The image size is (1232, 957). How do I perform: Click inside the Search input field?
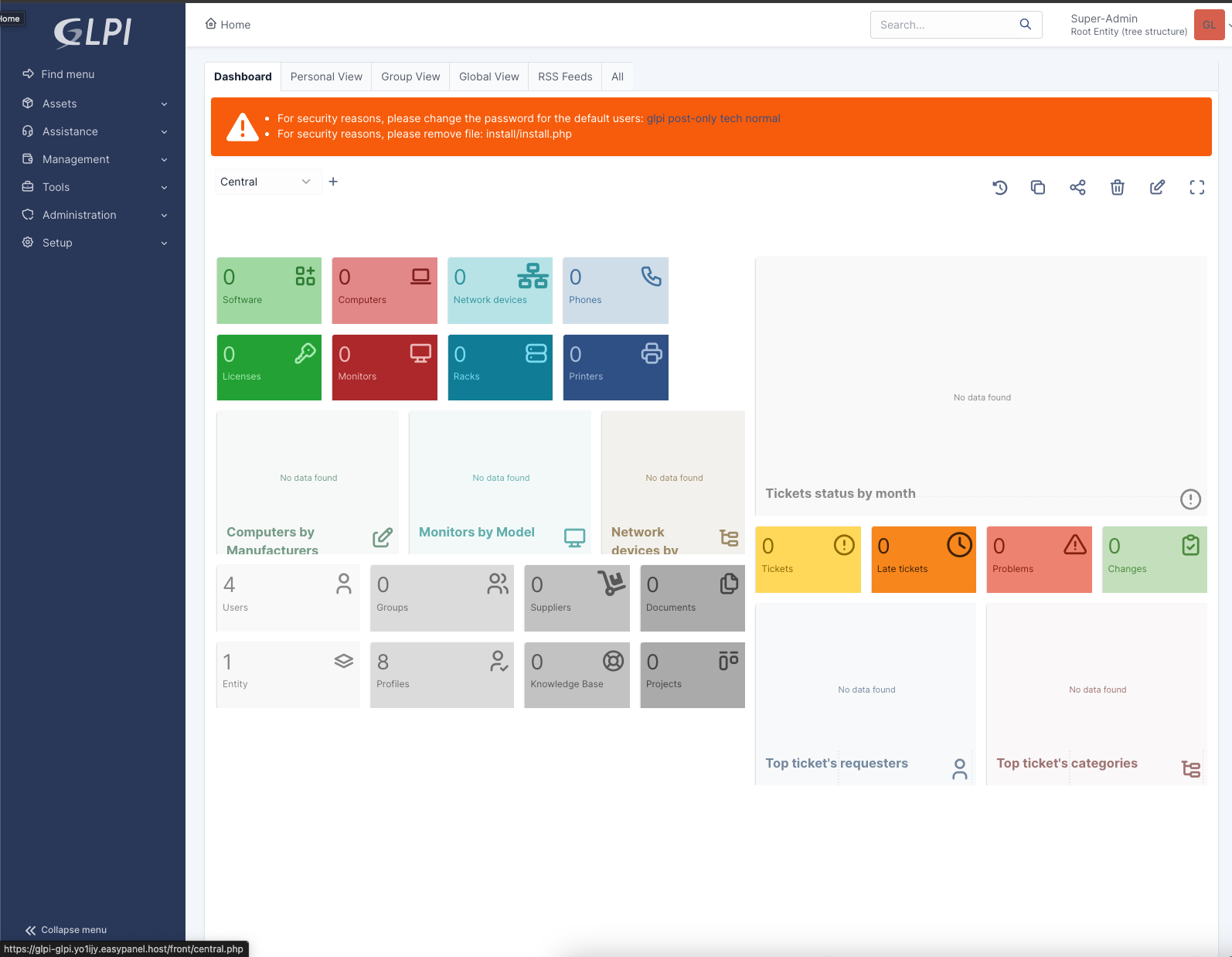pyautogui.click(x=943, y=25)
